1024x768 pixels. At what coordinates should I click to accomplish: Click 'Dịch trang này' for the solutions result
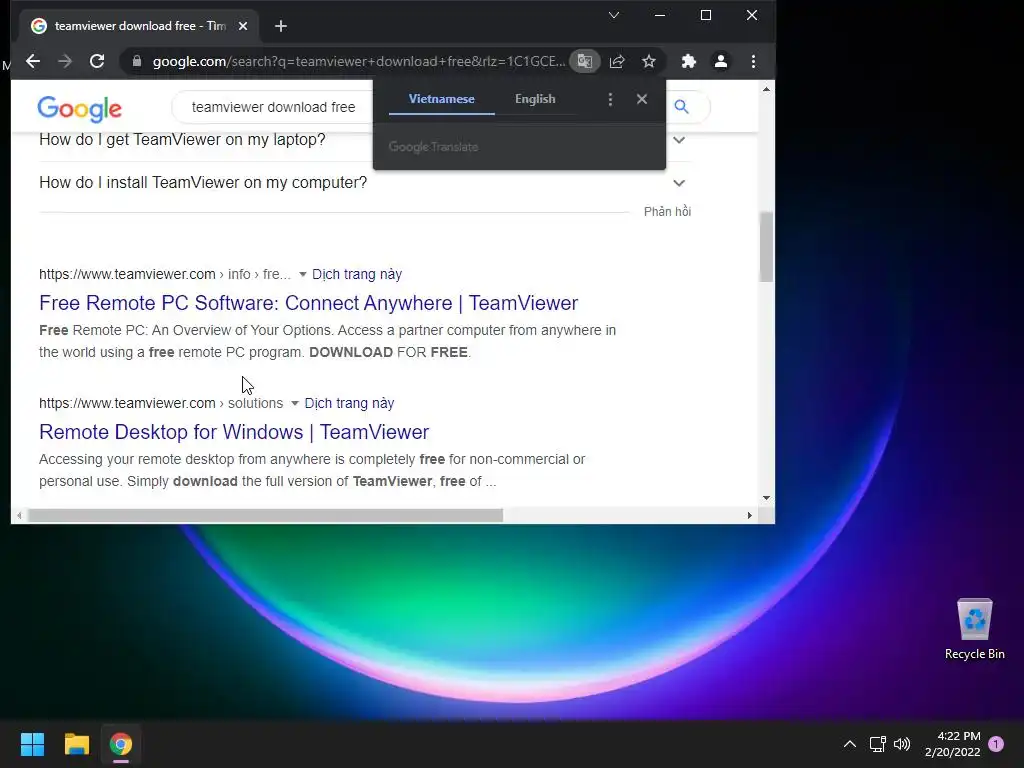349,404
